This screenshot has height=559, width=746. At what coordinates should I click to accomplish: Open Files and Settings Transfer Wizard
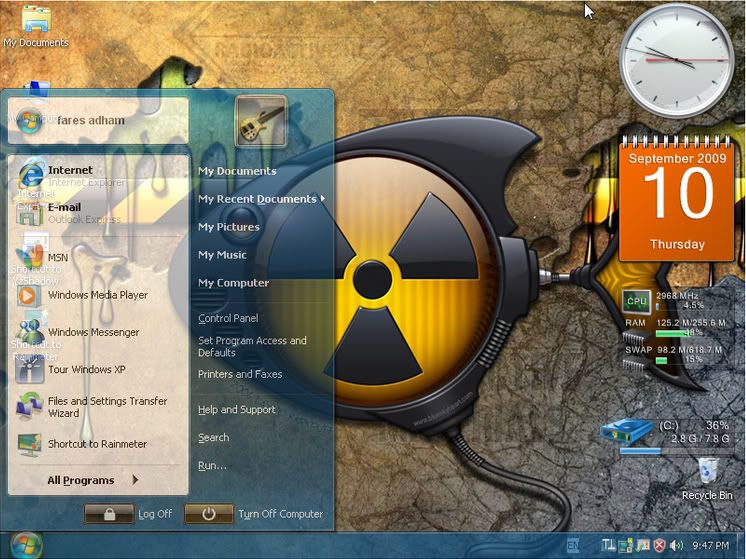click(98, 407)
